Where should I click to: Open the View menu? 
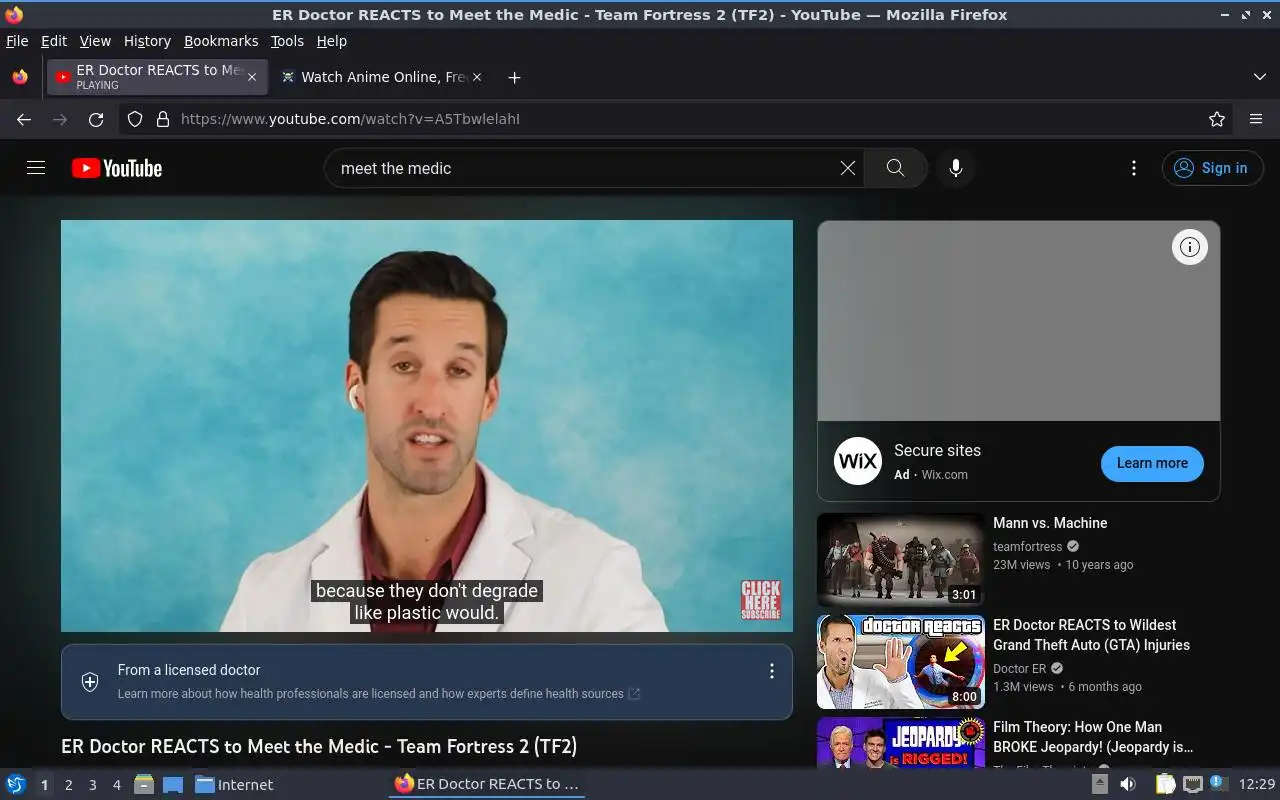[95, 41]
